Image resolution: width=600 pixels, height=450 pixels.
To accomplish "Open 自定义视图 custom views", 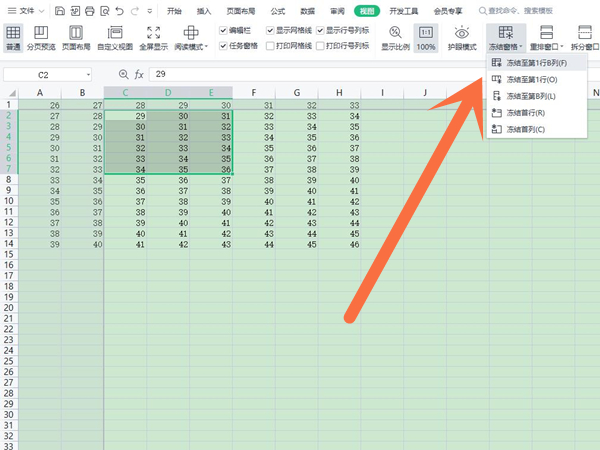I will (x=116, y=38).
